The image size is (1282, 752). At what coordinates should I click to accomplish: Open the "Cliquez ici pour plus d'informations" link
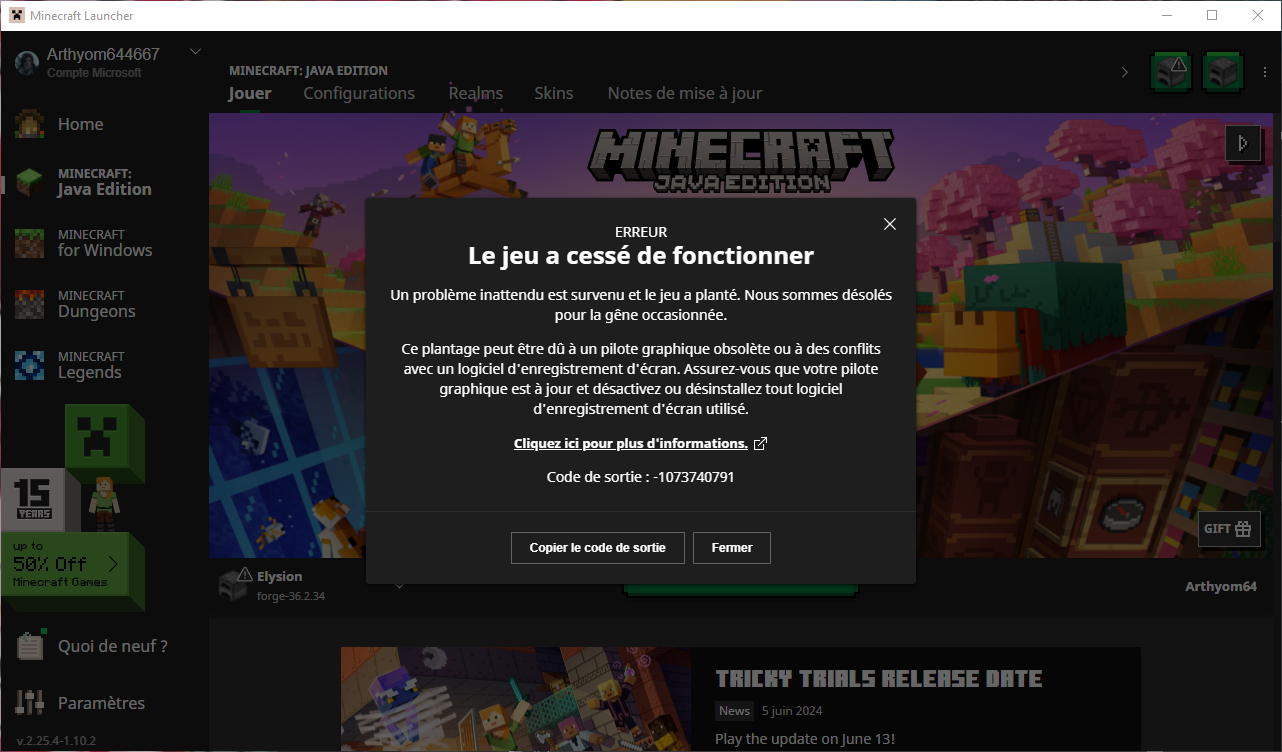tap(631, 443)
